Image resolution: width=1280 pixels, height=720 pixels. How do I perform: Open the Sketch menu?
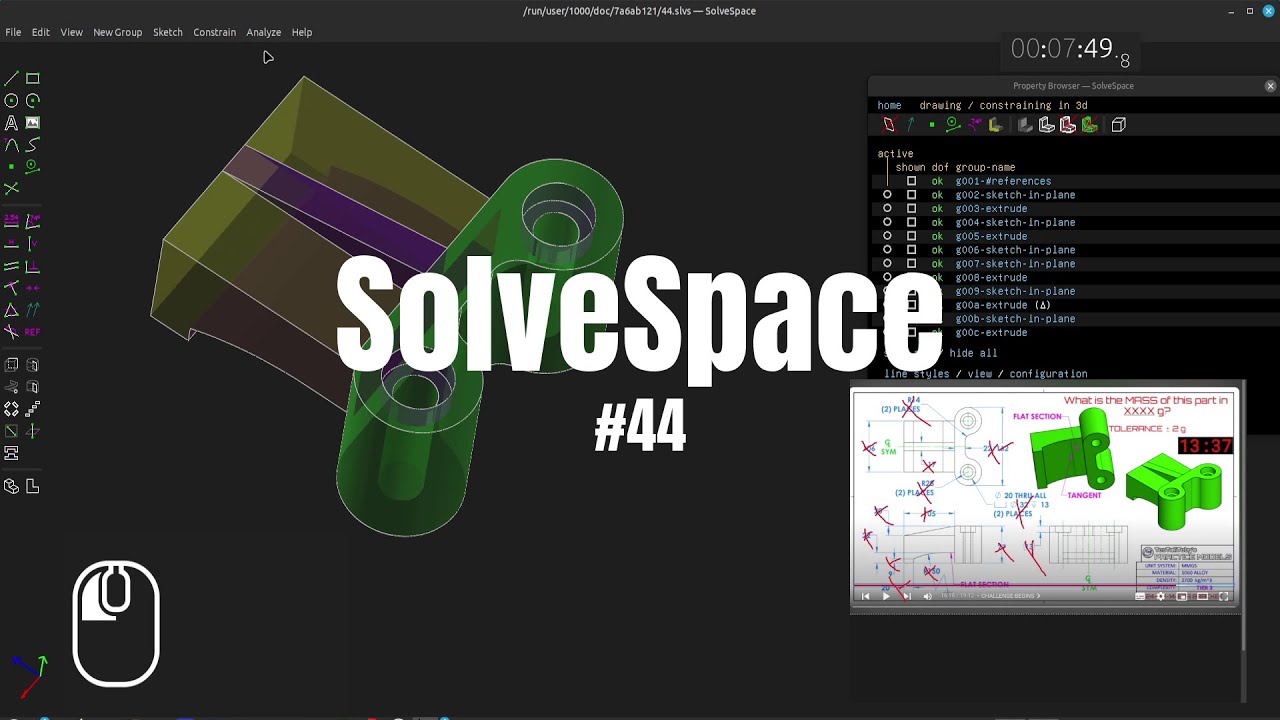coord(168,32)
